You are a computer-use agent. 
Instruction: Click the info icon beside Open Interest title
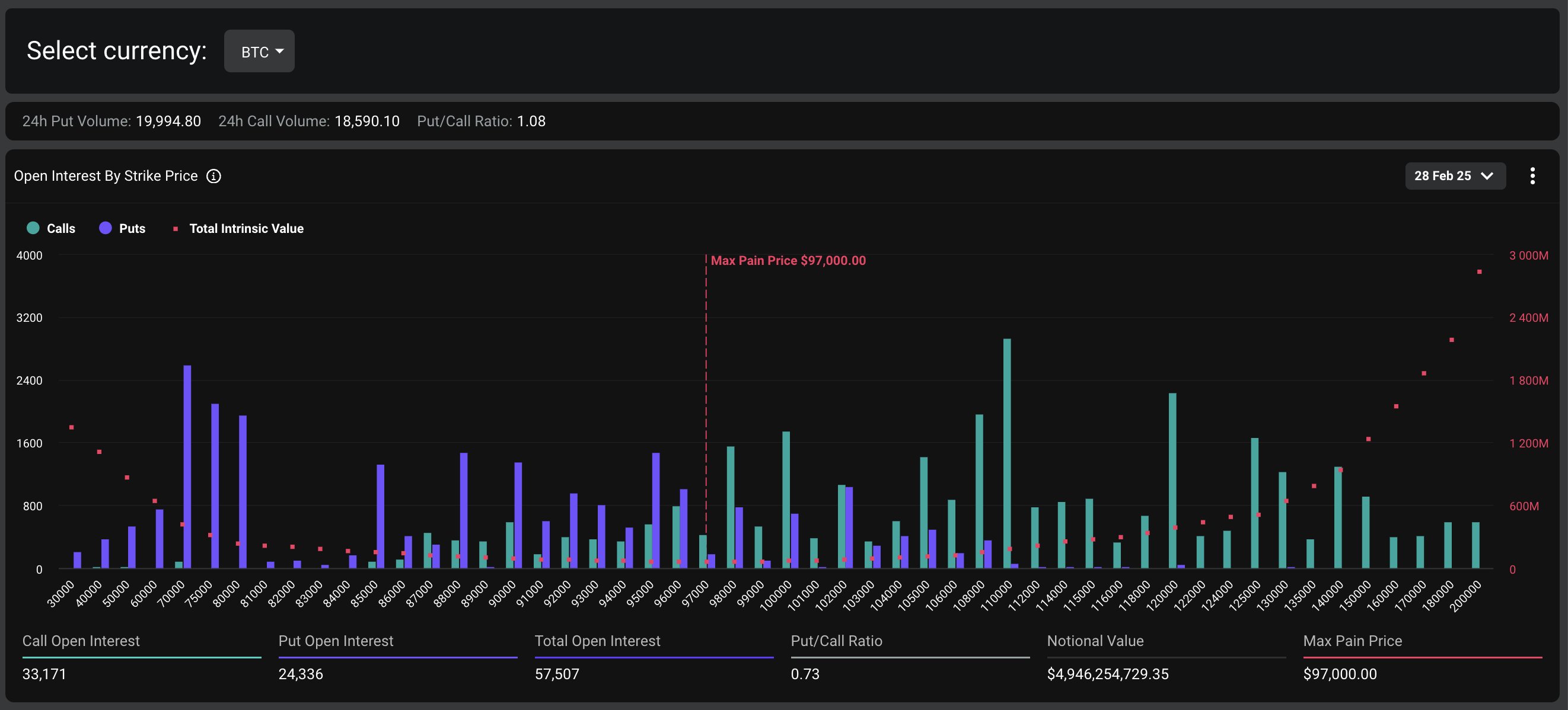[x=213, y=177]
